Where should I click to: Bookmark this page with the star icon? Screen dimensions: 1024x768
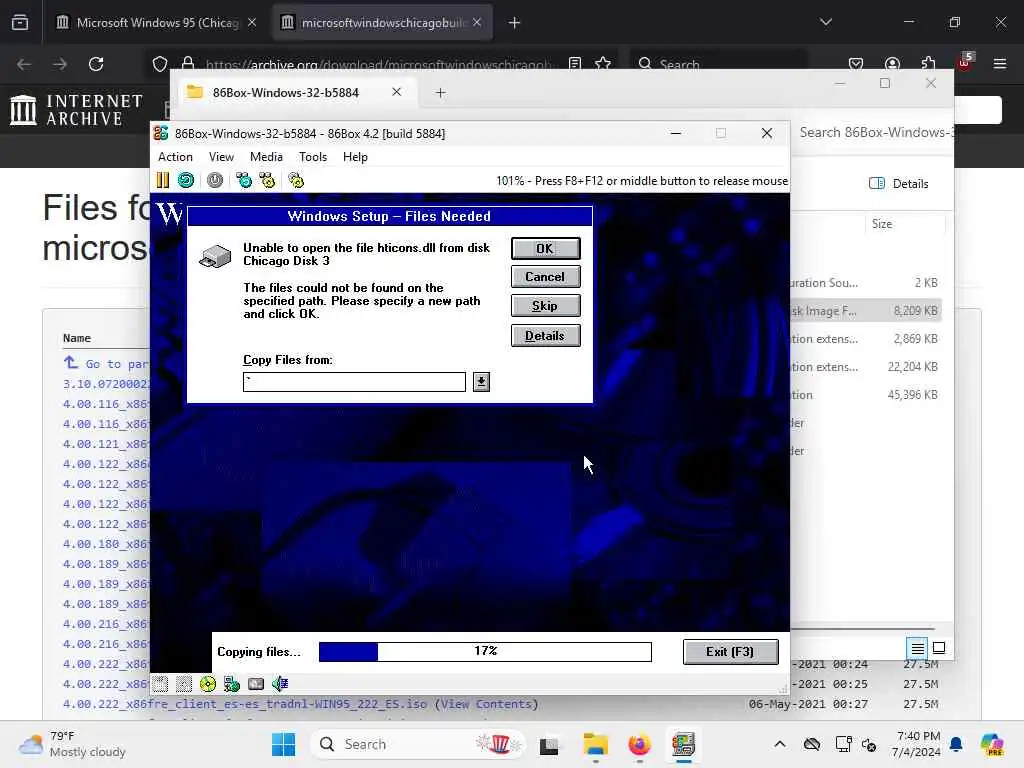coord(603,64)
